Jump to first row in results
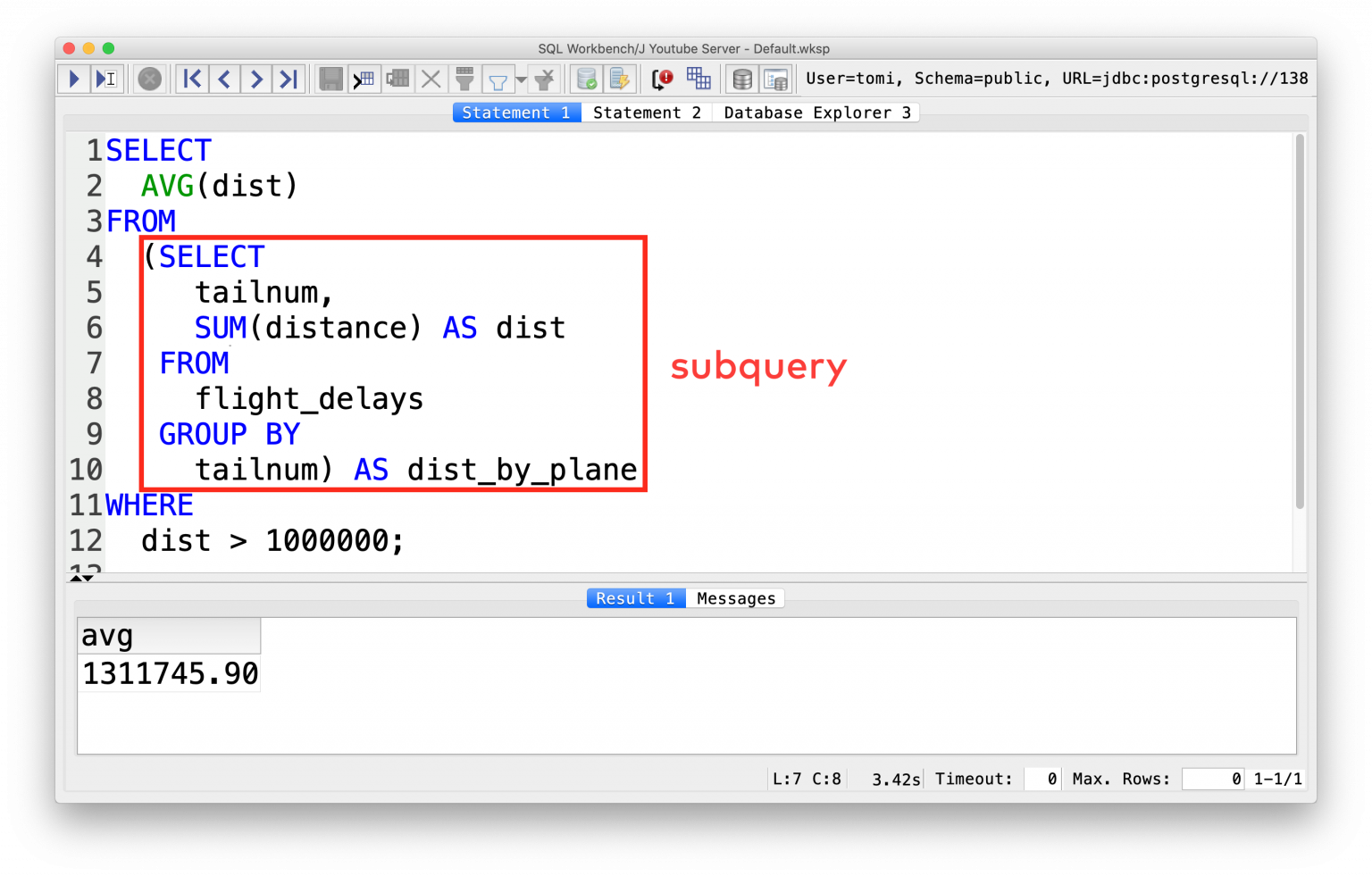 [x=192, y=79]
